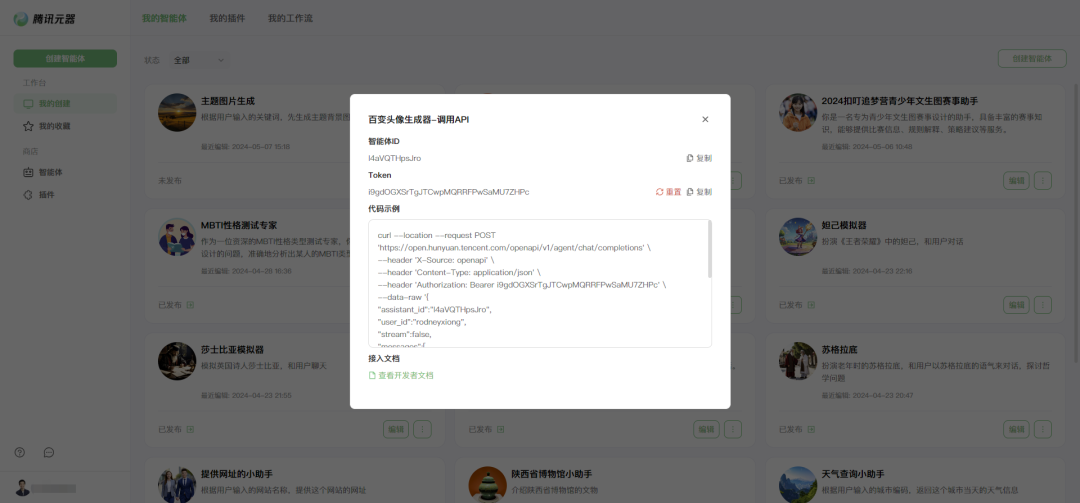Image resolution: width=1080 pixels, height=503 pixels.
Task: Click the robot icon beside 智能体
Action: pos(28,172)
